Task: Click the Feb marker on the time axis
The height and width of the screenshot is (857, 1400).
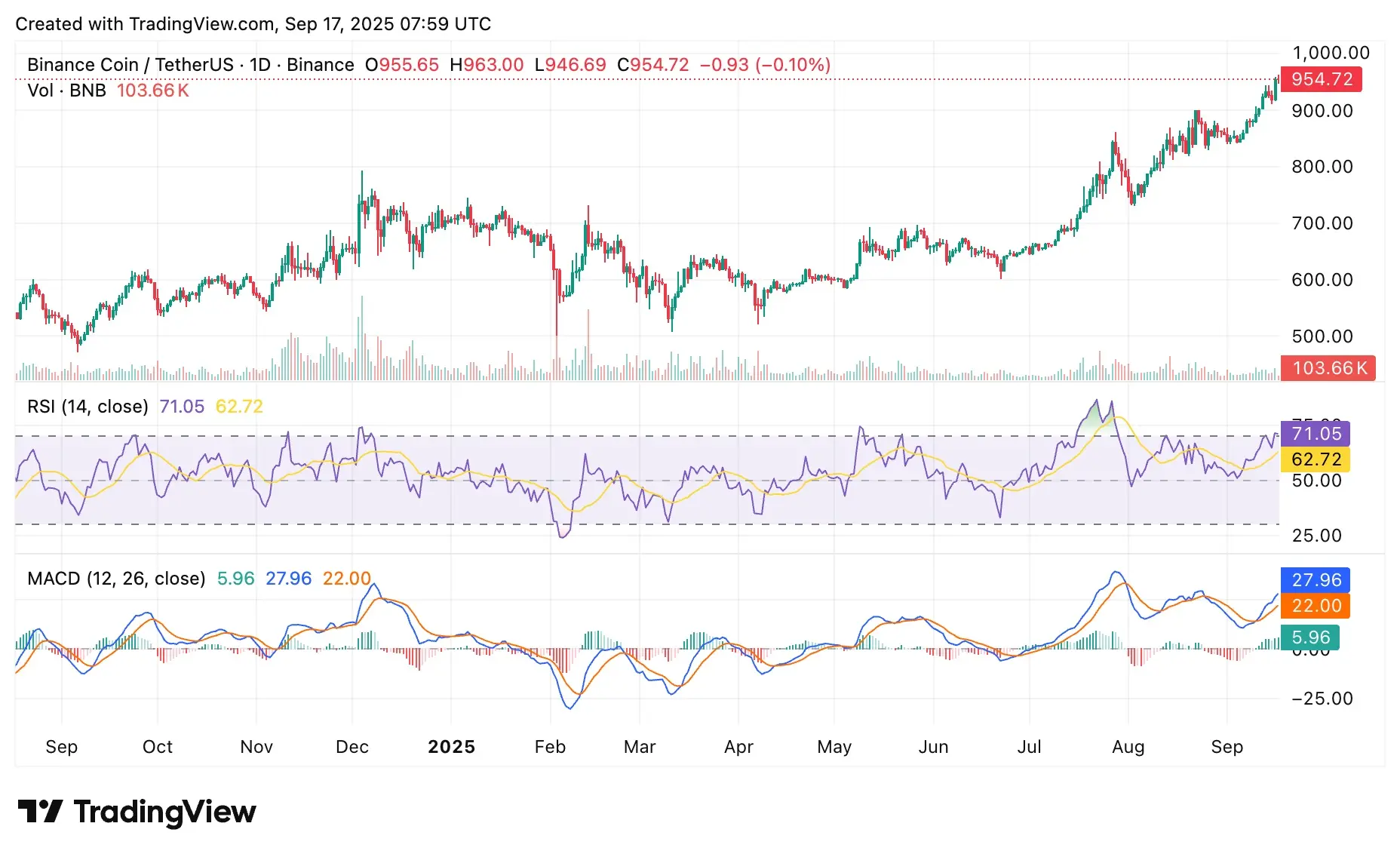Action: point(550,747)
